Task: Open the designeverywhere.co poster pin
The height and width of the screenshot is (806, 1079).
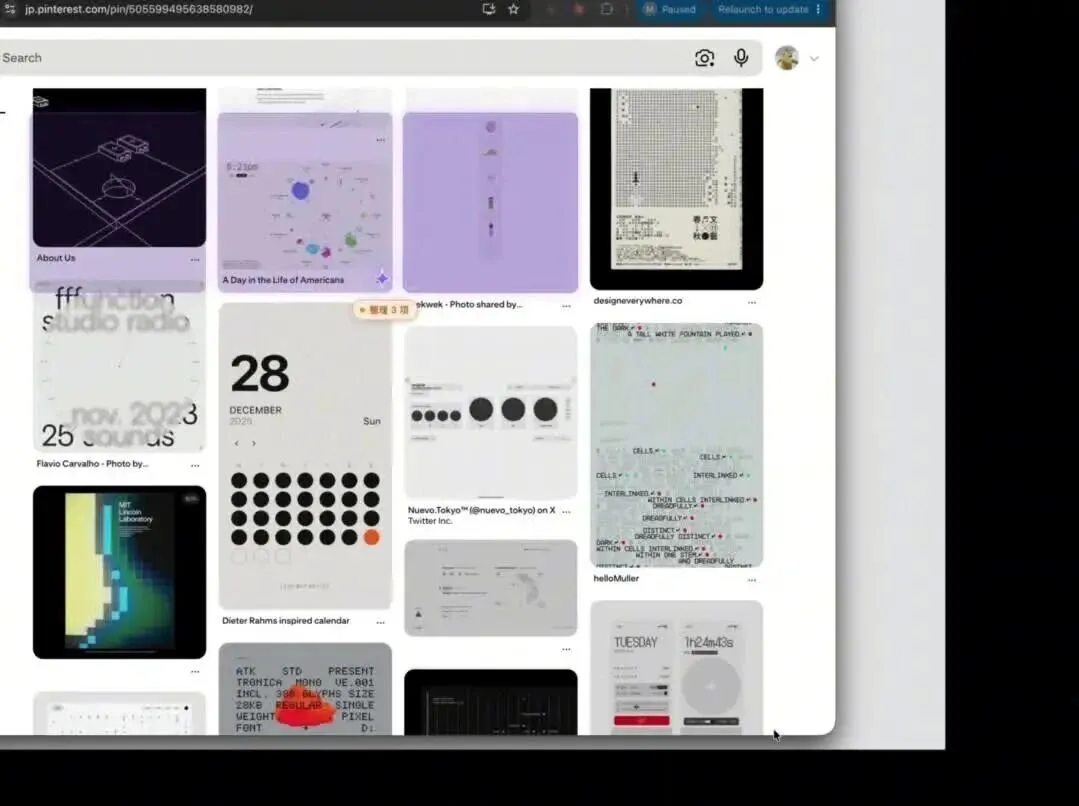Action: 676,189
